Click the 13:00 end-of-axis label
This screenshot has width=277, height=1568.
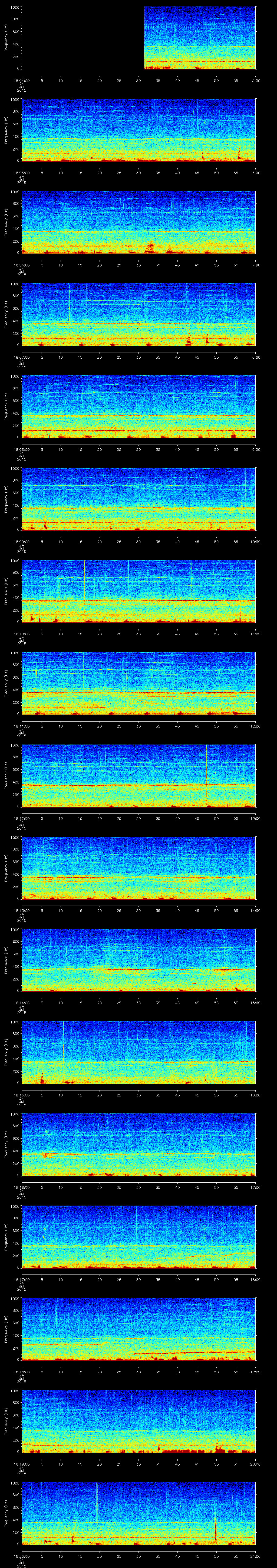(255, 818)
